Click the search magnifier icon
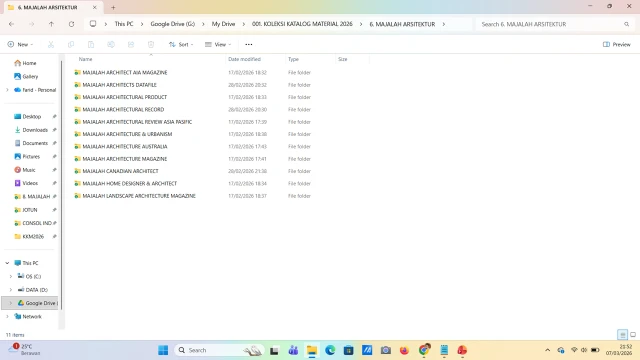Screen dimensions: 640x360 click(627, 24)
